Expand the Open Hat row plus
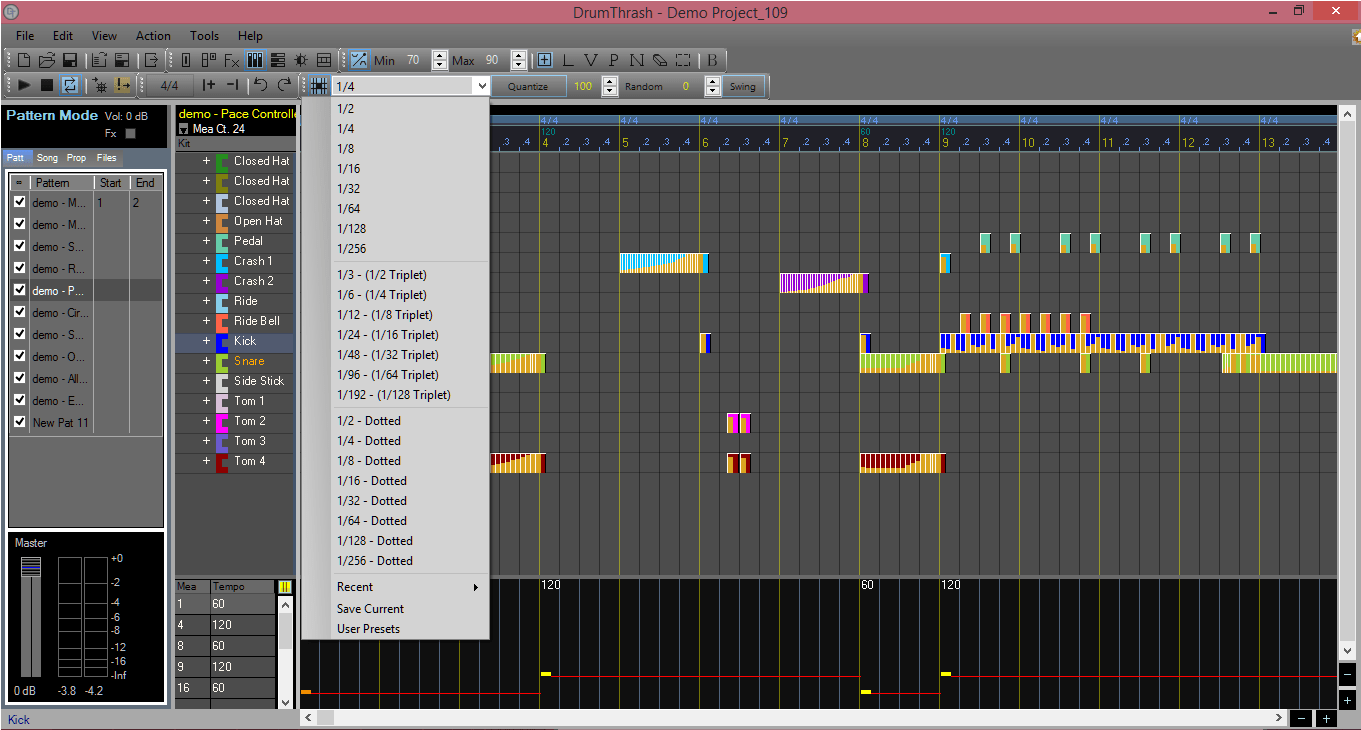The image size is (1361, 730). pyautogui.click(x=207, y=221)
